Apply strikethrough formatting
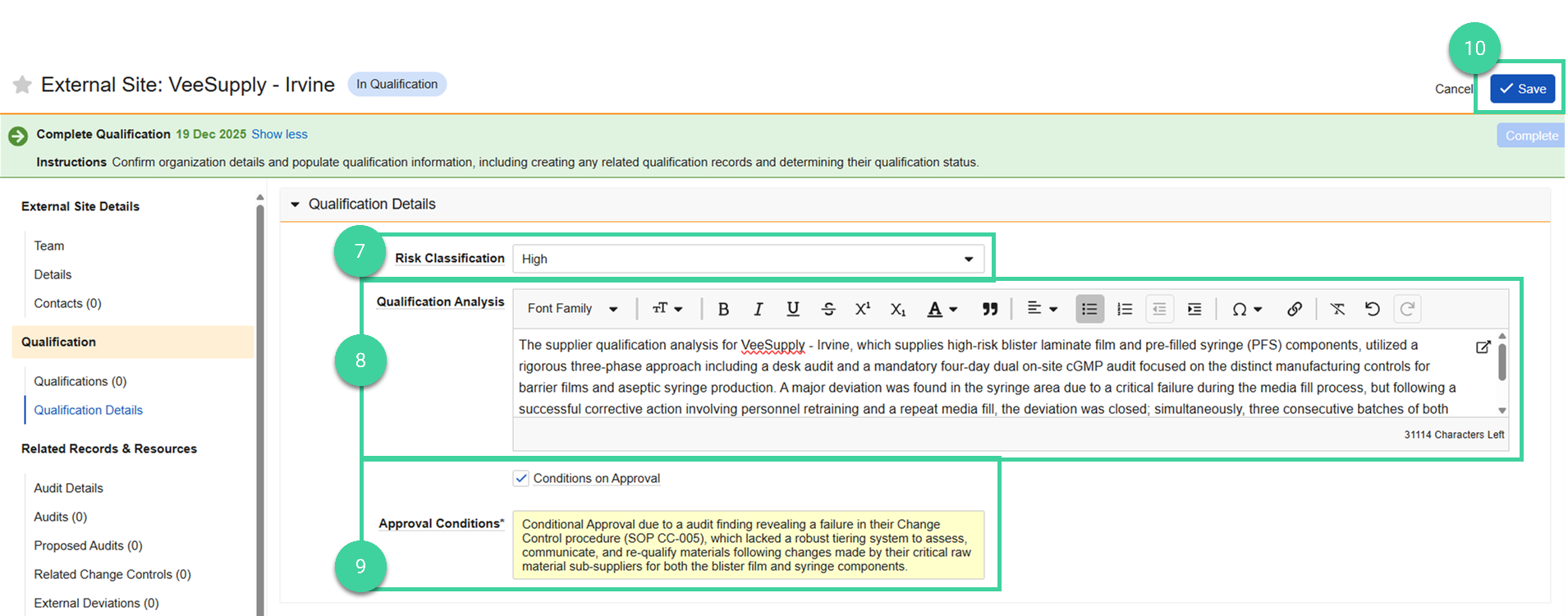1568x616 pixels. click(828, 309)
